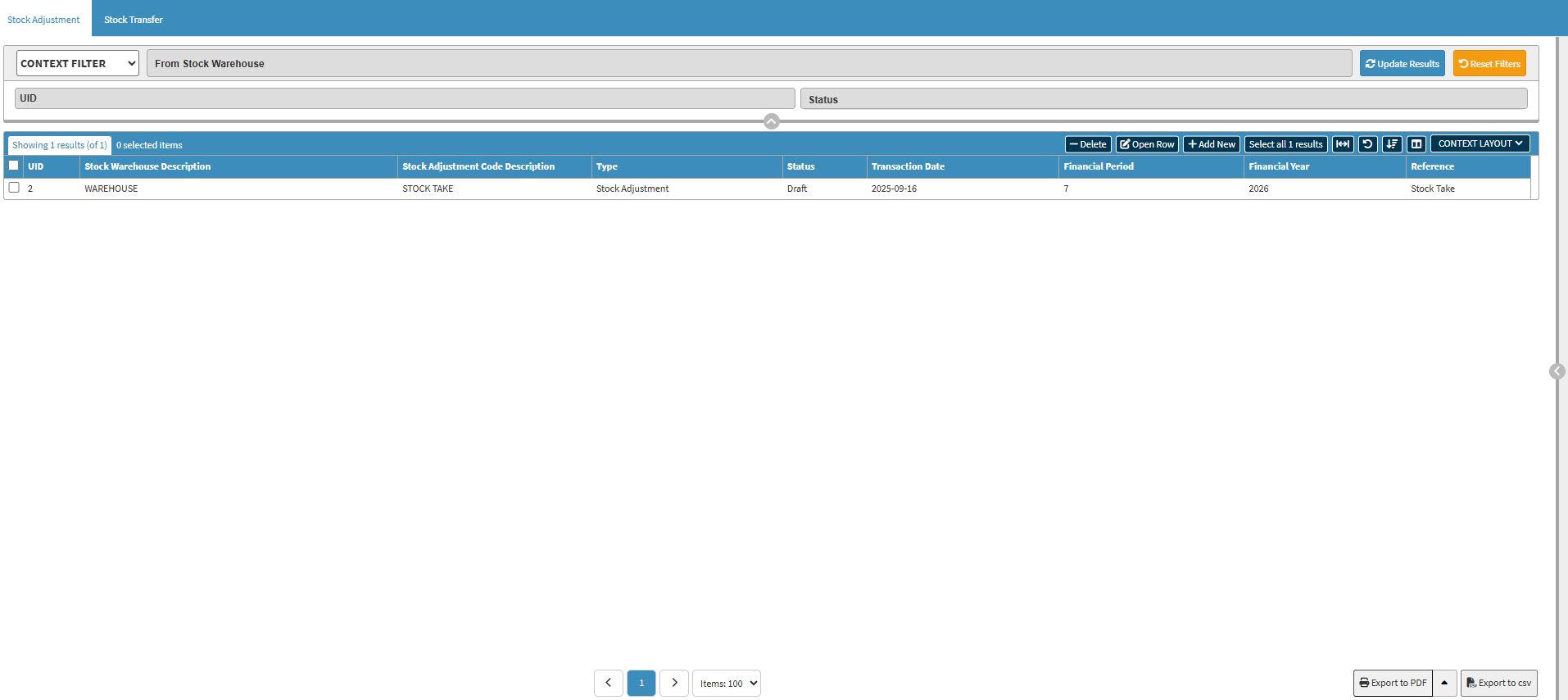Go to the previous results page
1568x700 pixels.
point(608,683)
